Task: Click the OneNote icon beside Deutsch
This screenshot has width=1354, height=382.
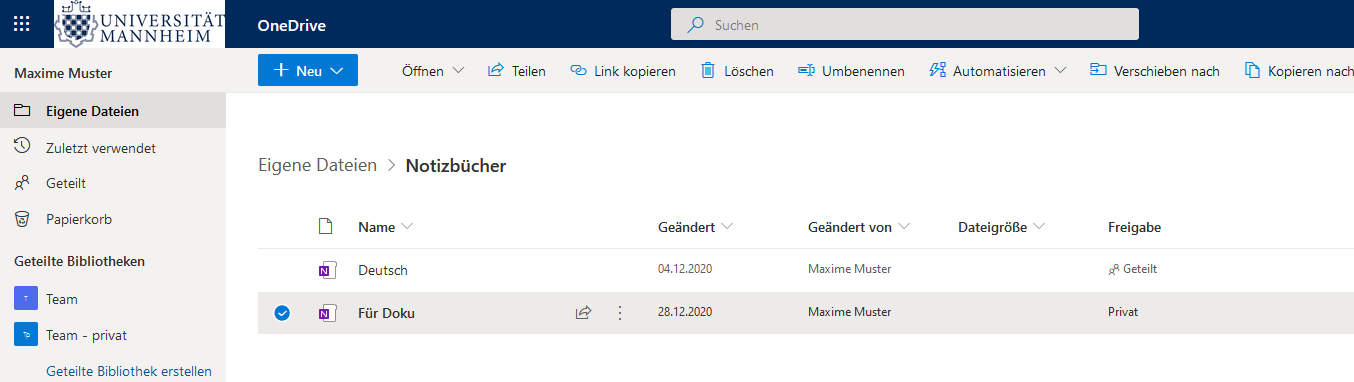Action: tap(325, 270)
